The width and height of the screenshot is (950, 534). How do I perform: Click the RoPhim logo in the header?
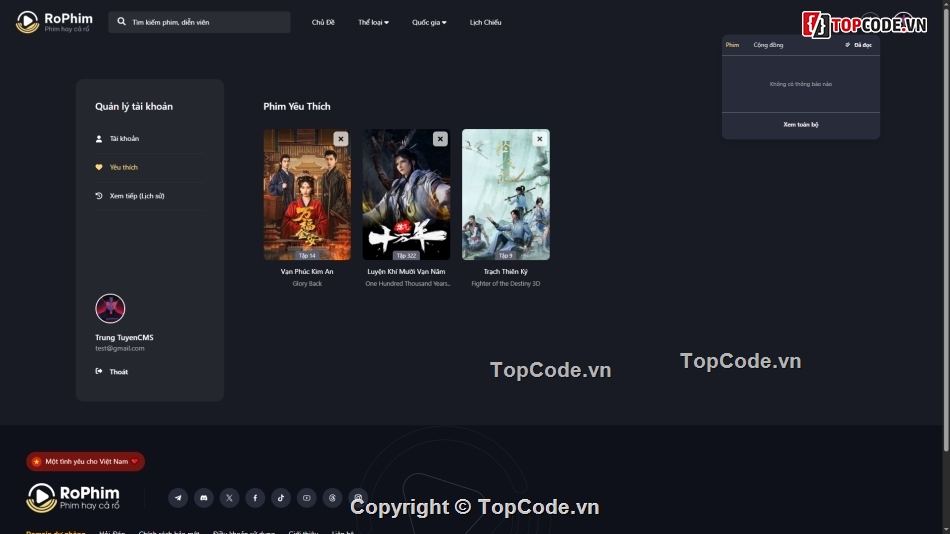(x=54, y=22)
